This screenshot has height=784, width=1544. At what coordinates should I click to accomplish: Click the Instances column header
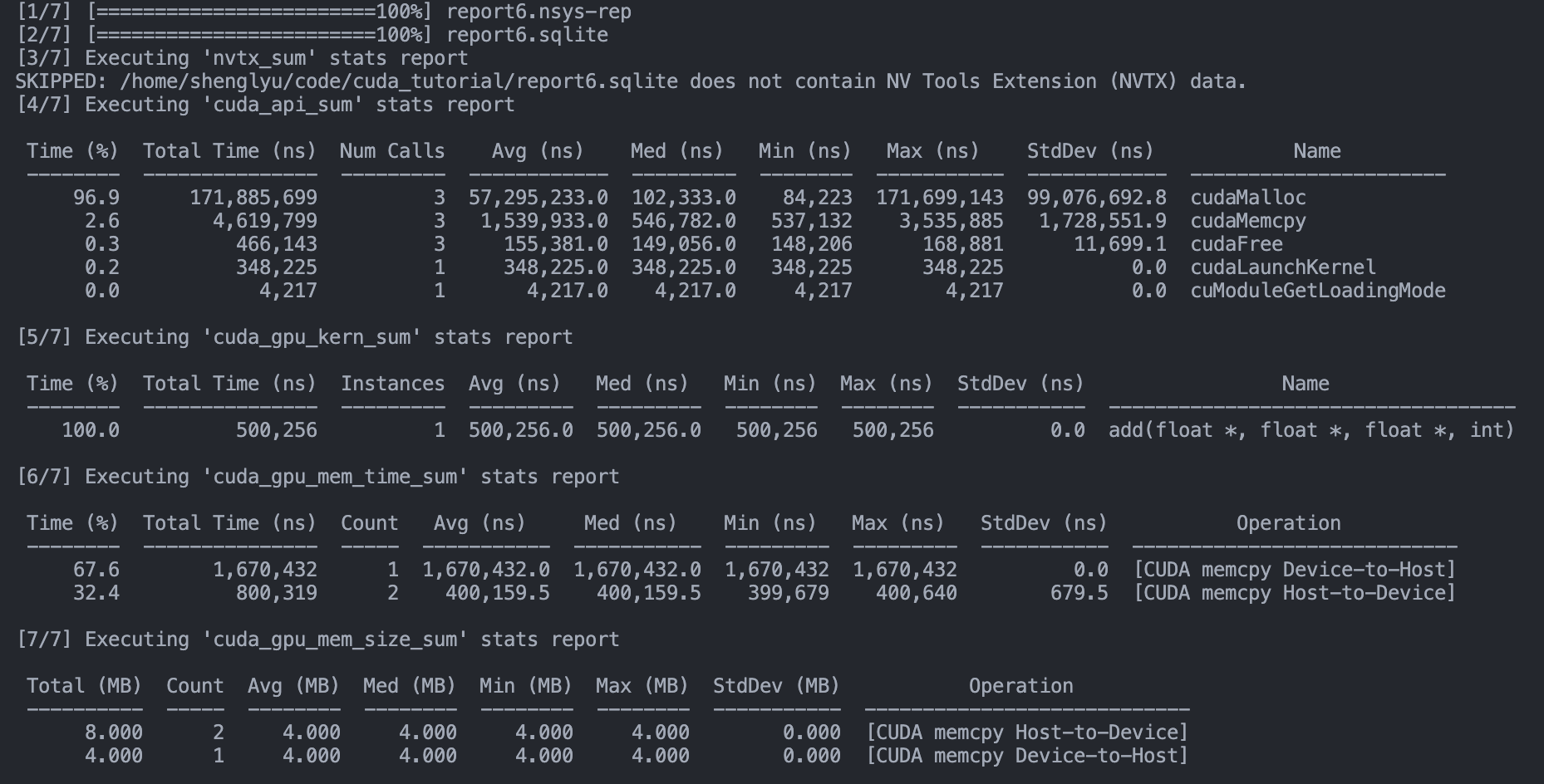point(392,384)
